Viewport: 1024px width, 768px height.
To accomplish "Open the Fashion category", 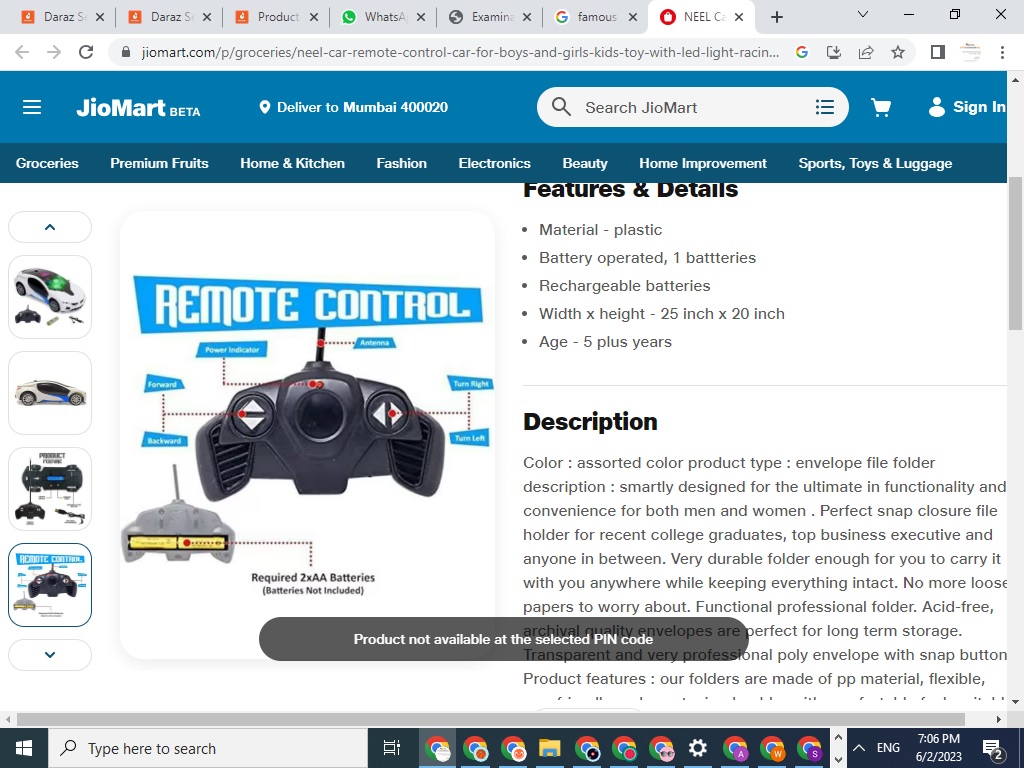I will [x=402, y=163].
